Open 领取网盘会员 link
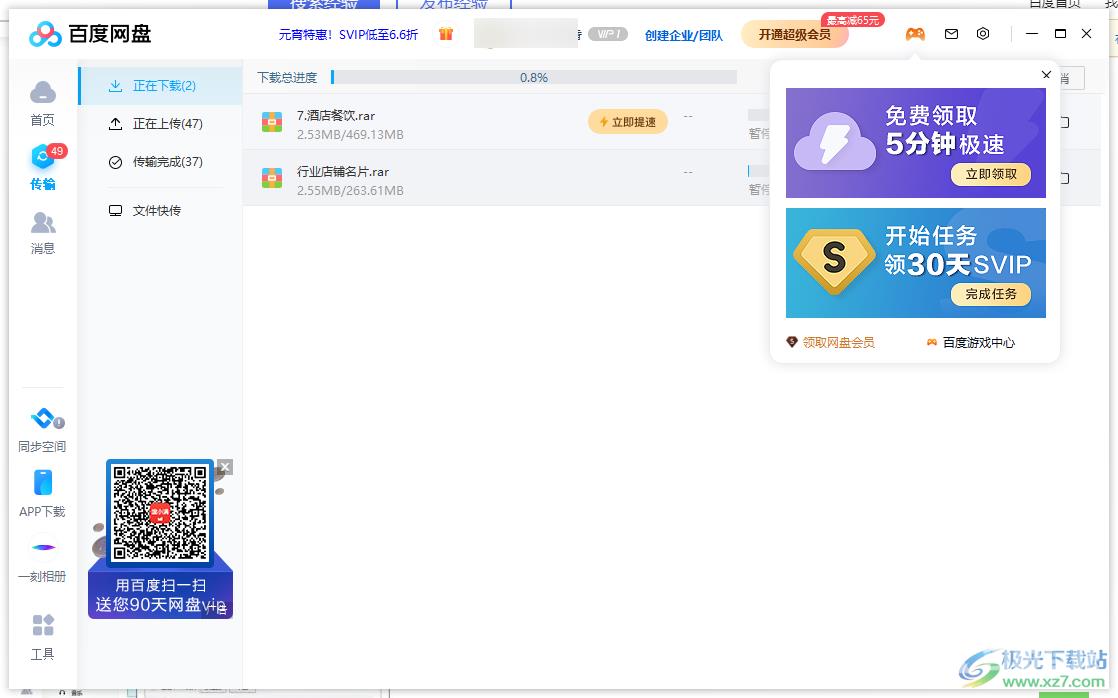Viewport: 1118px width, 698px height. click(x=831, y=342)
